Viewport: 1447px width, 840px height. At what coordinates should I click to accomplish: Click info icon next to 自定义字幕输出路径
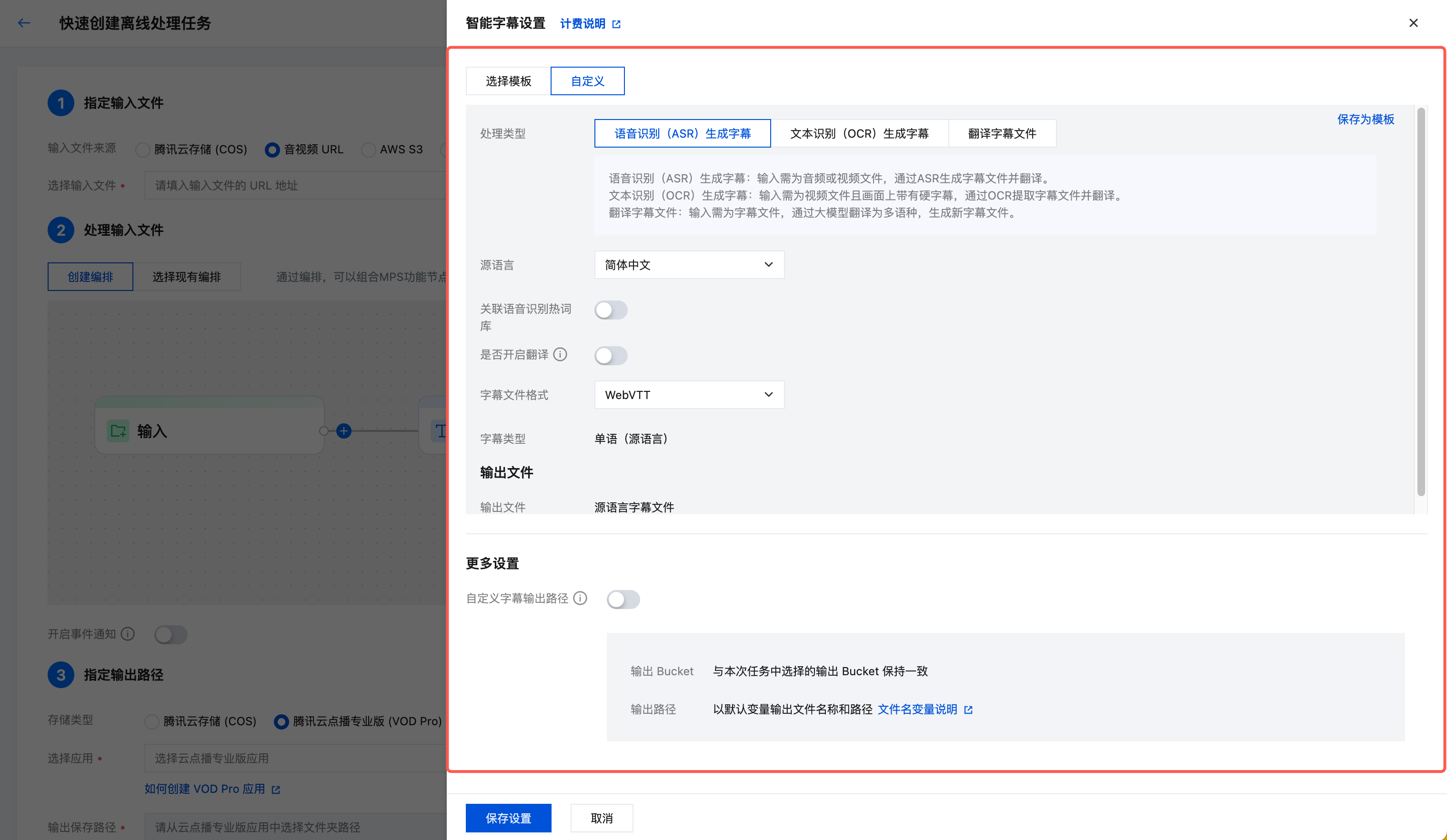[x=581, y=598]
